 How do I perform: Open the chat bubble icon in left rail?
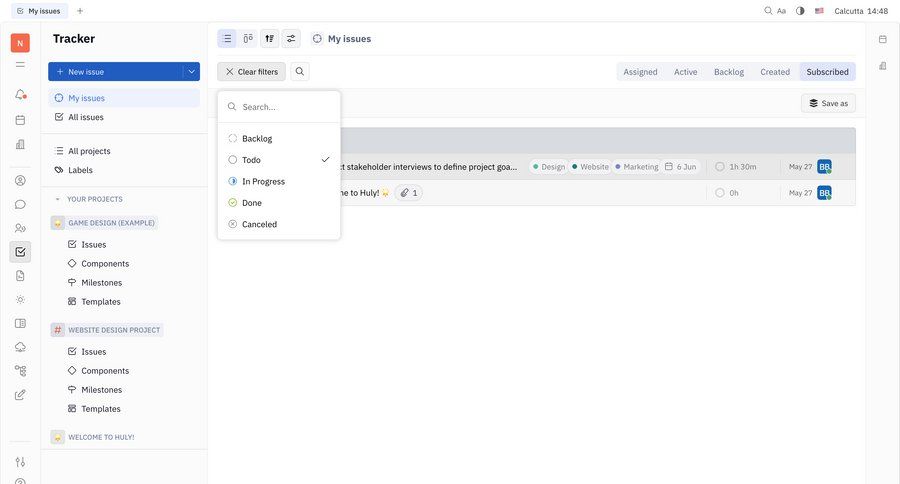pos(20,204)
